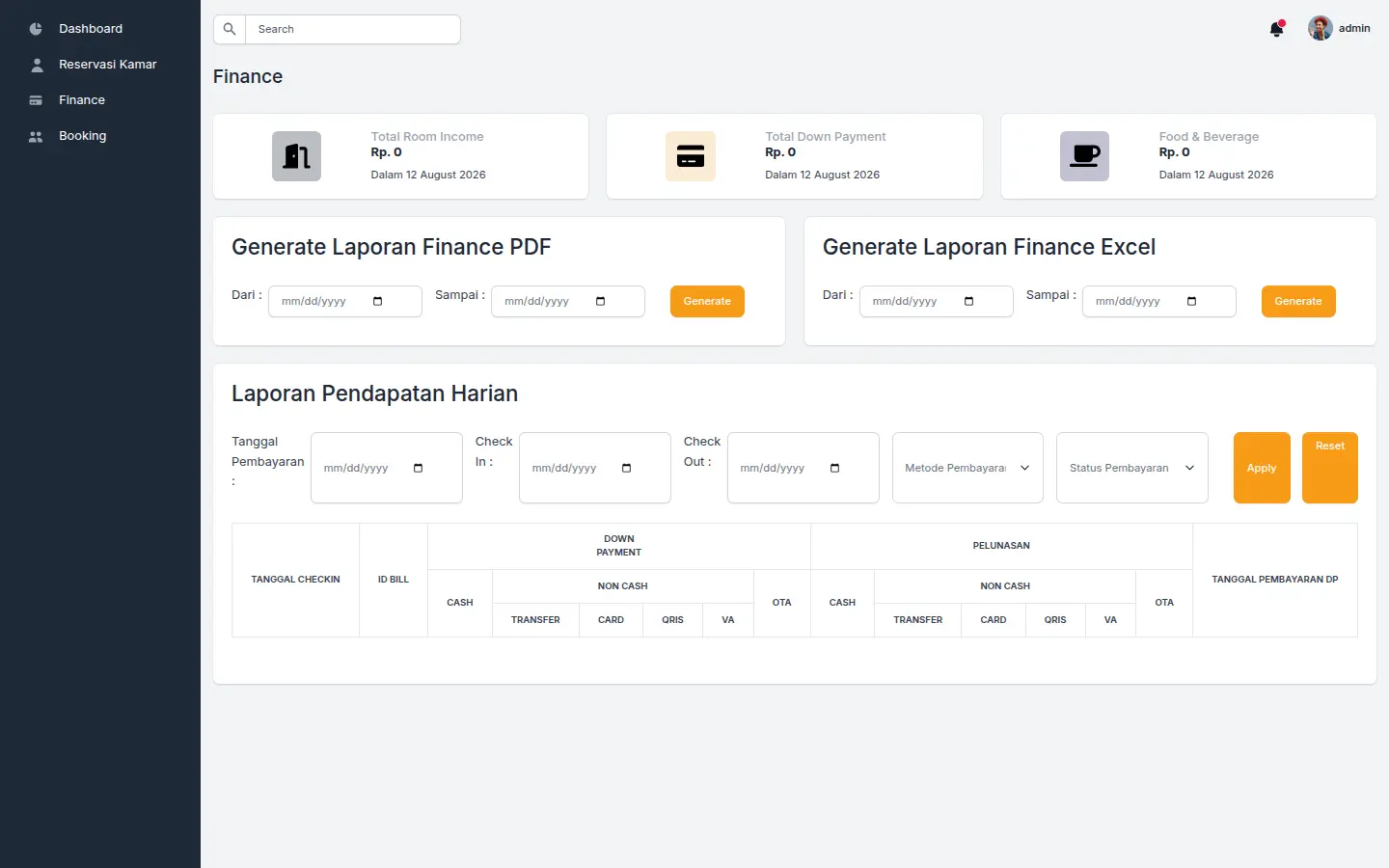Select Finance in the sidebar menu
The width and height of the screenshot is (1389, 868).
[82, 100]
